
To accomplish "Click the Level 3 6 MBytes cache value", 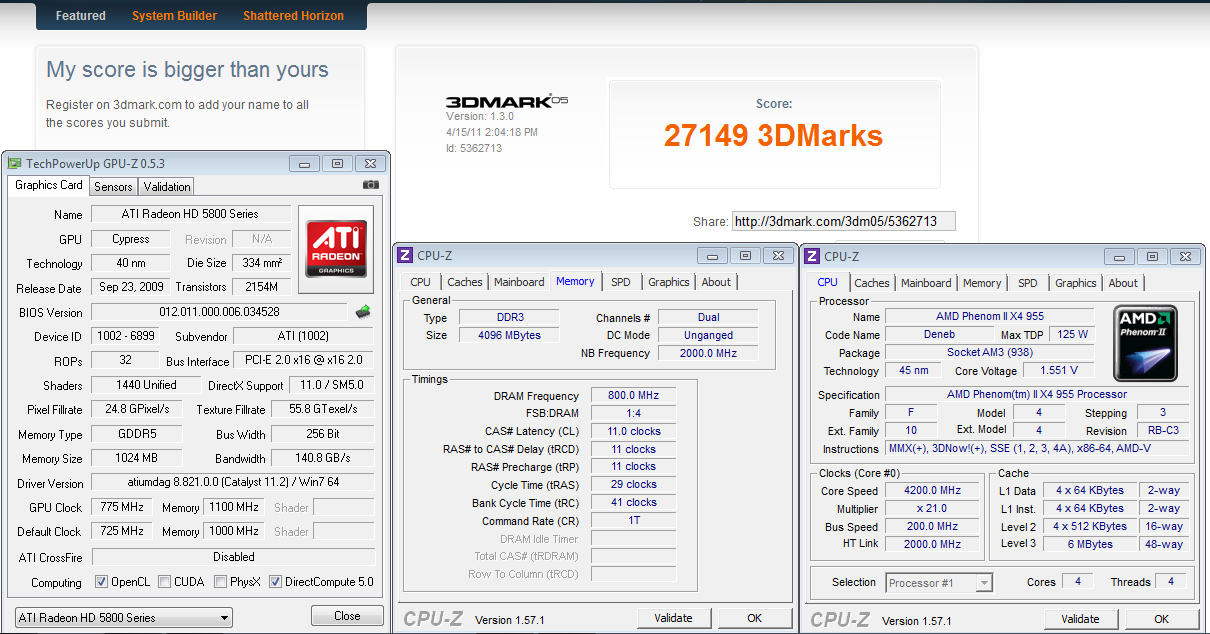I will tap(1090, 544).
